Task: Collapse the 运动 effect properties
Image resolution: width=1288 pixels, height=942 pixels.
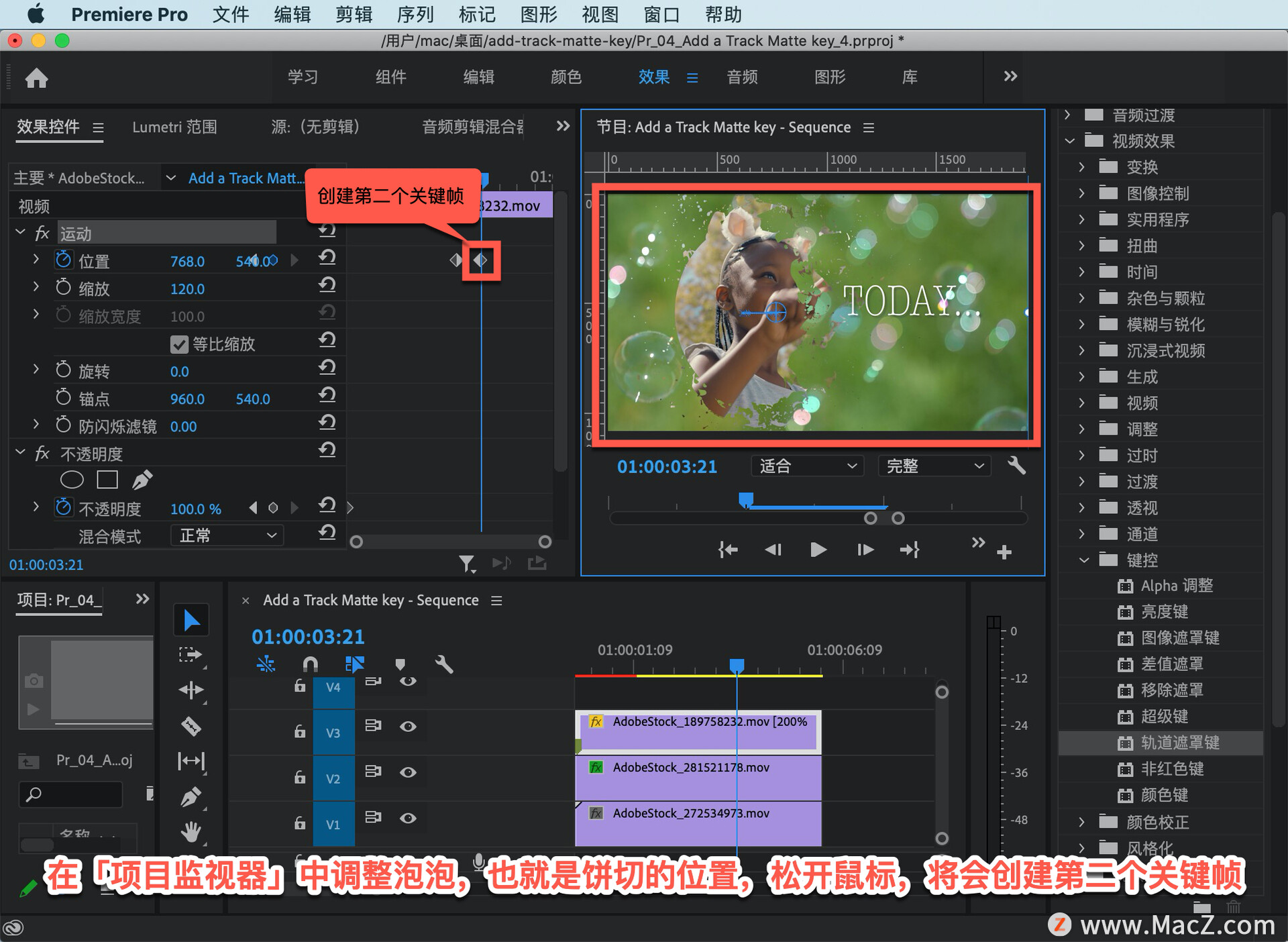Action: (20, 232)
